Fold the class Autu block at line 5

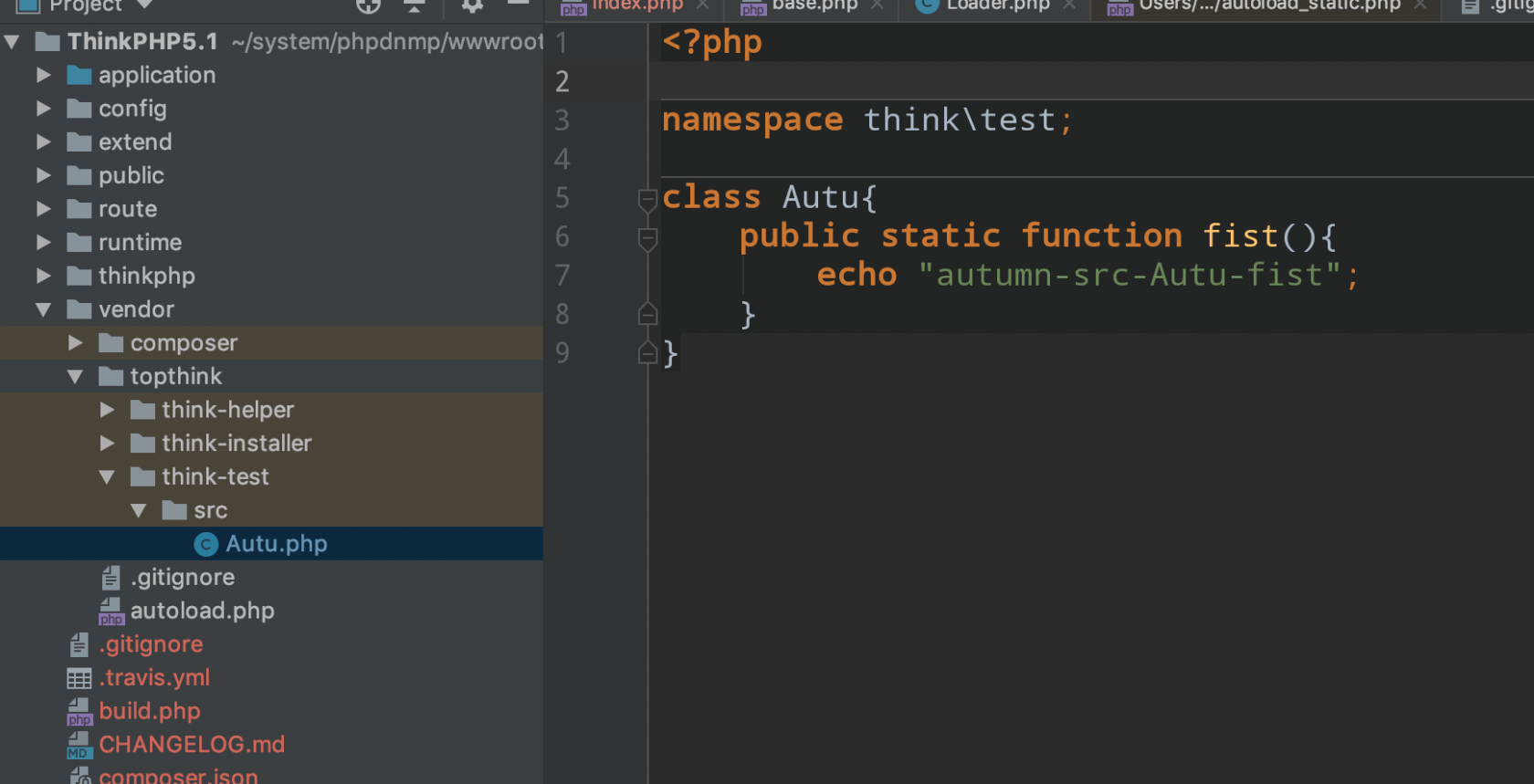point(647,199)
